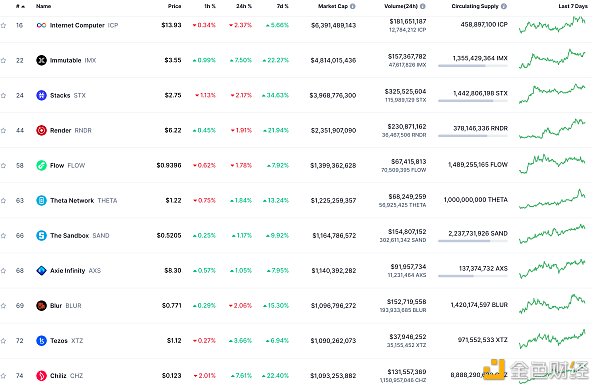The image size is (600, 391).
Task: Click the Internet Computer coin logo
Action: pos(41,25)
